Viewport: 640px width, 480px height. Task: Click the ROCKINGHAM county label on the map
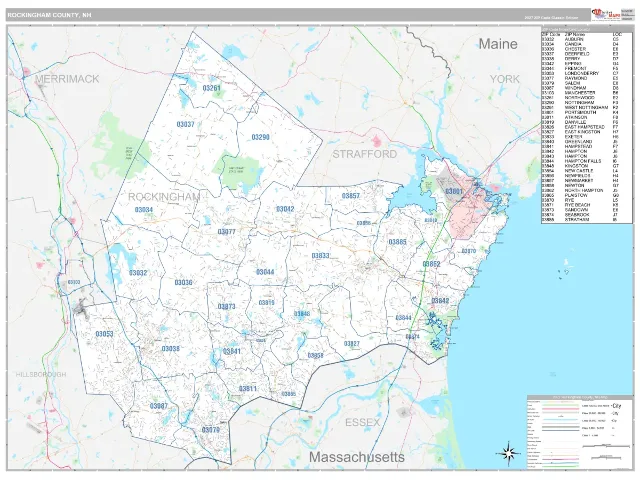tap(164, 197)
